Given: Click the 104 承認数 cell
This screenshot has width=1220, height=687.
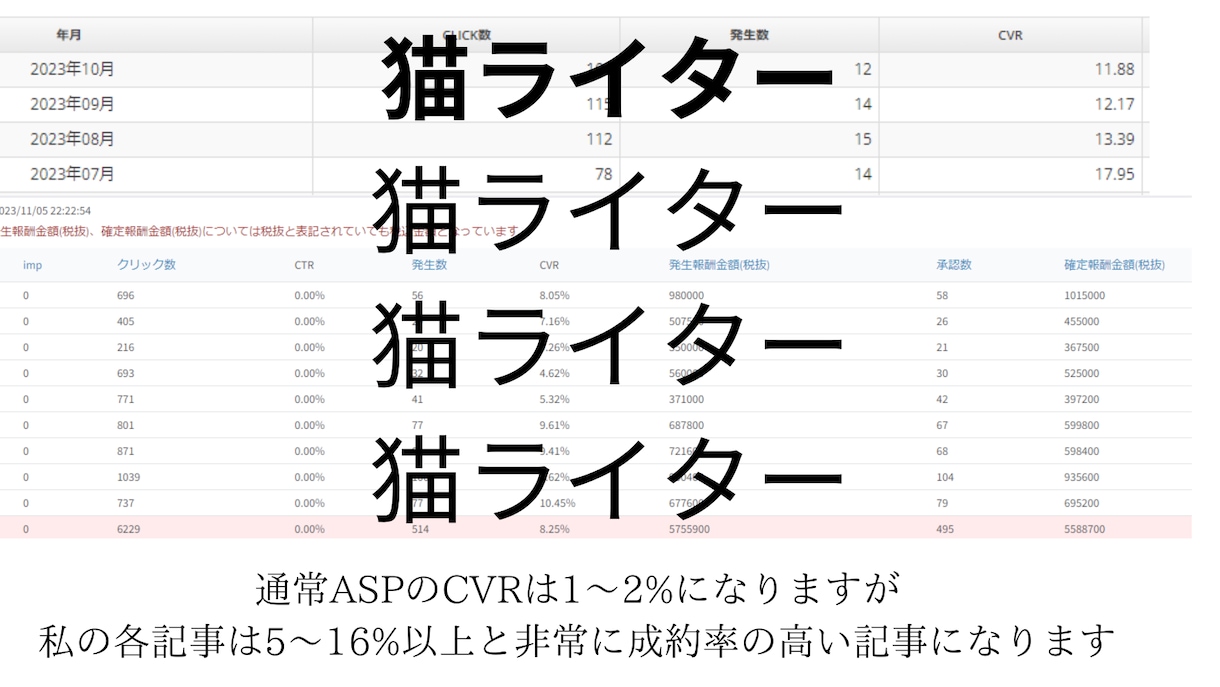Looking at the screenshot, I should (945, 477).
